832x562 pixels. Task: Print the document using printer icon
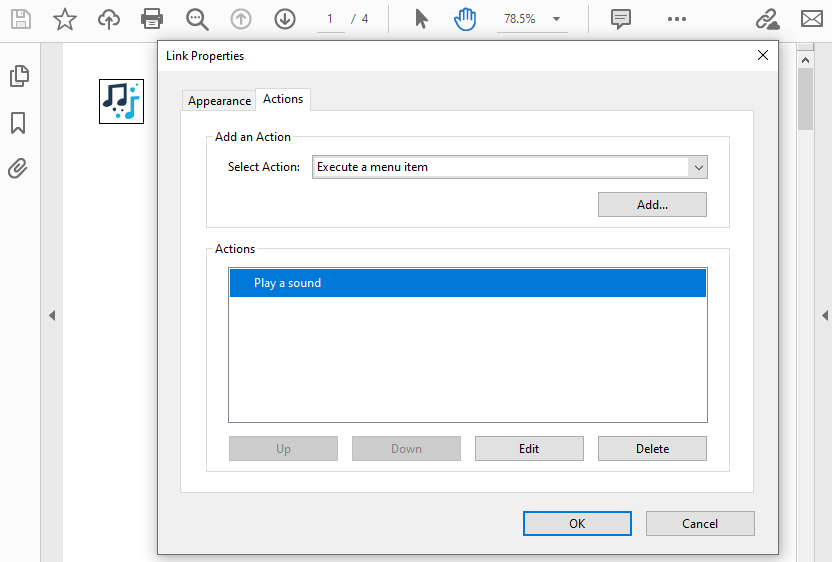(x=151, y=19)
